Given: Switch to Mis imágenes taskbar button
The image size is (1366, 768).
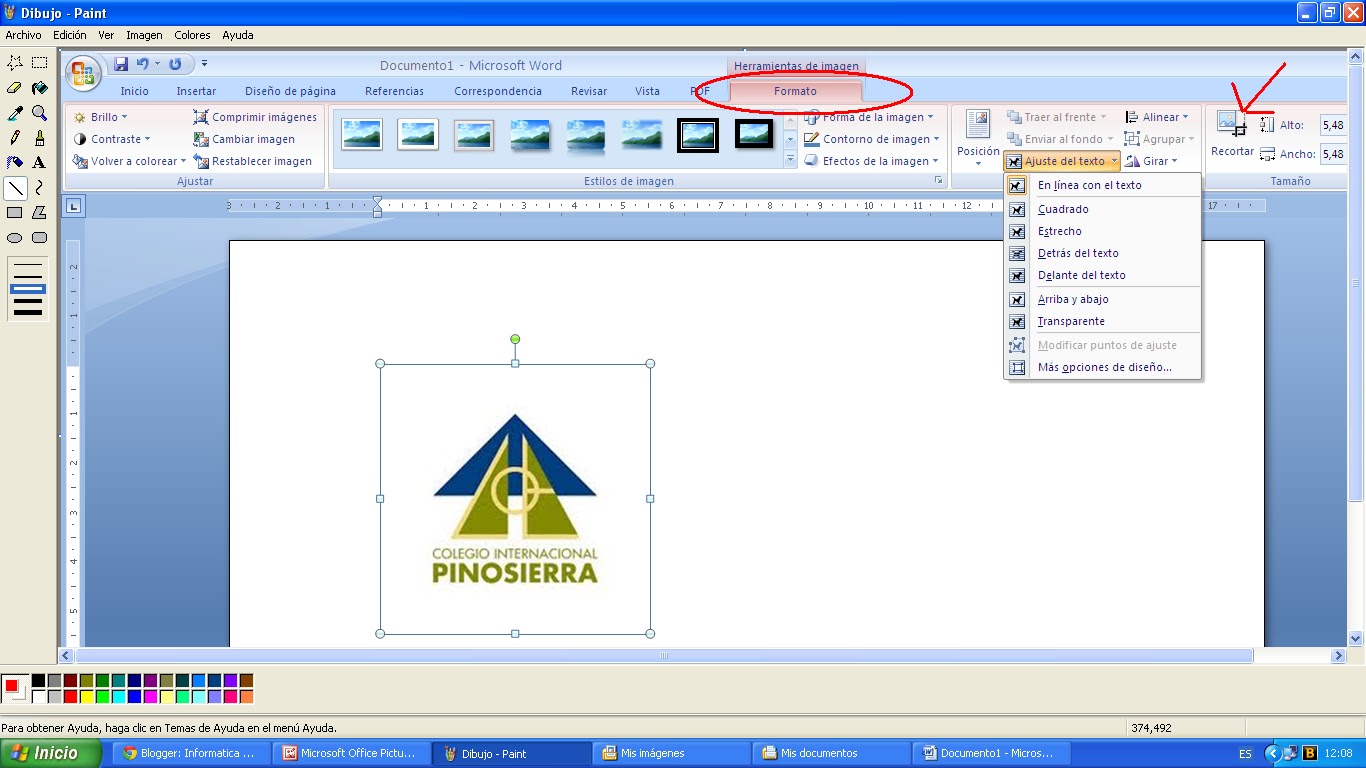Looking at the screenshot, I should (x=671, y=753).
